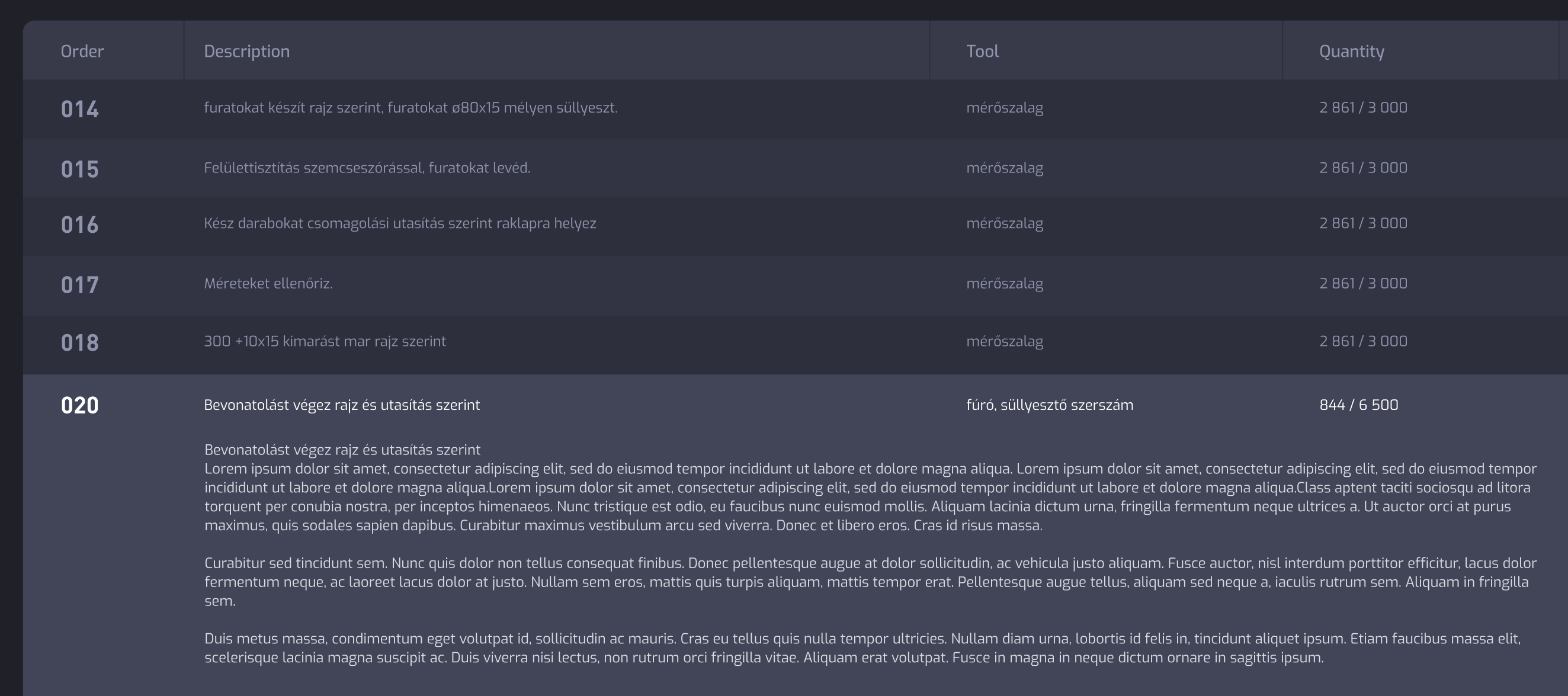The image size is (1568, 696).
Task: Select row 014 about furatokat készít
Action: pyautogui.click(x=411, y=108)
